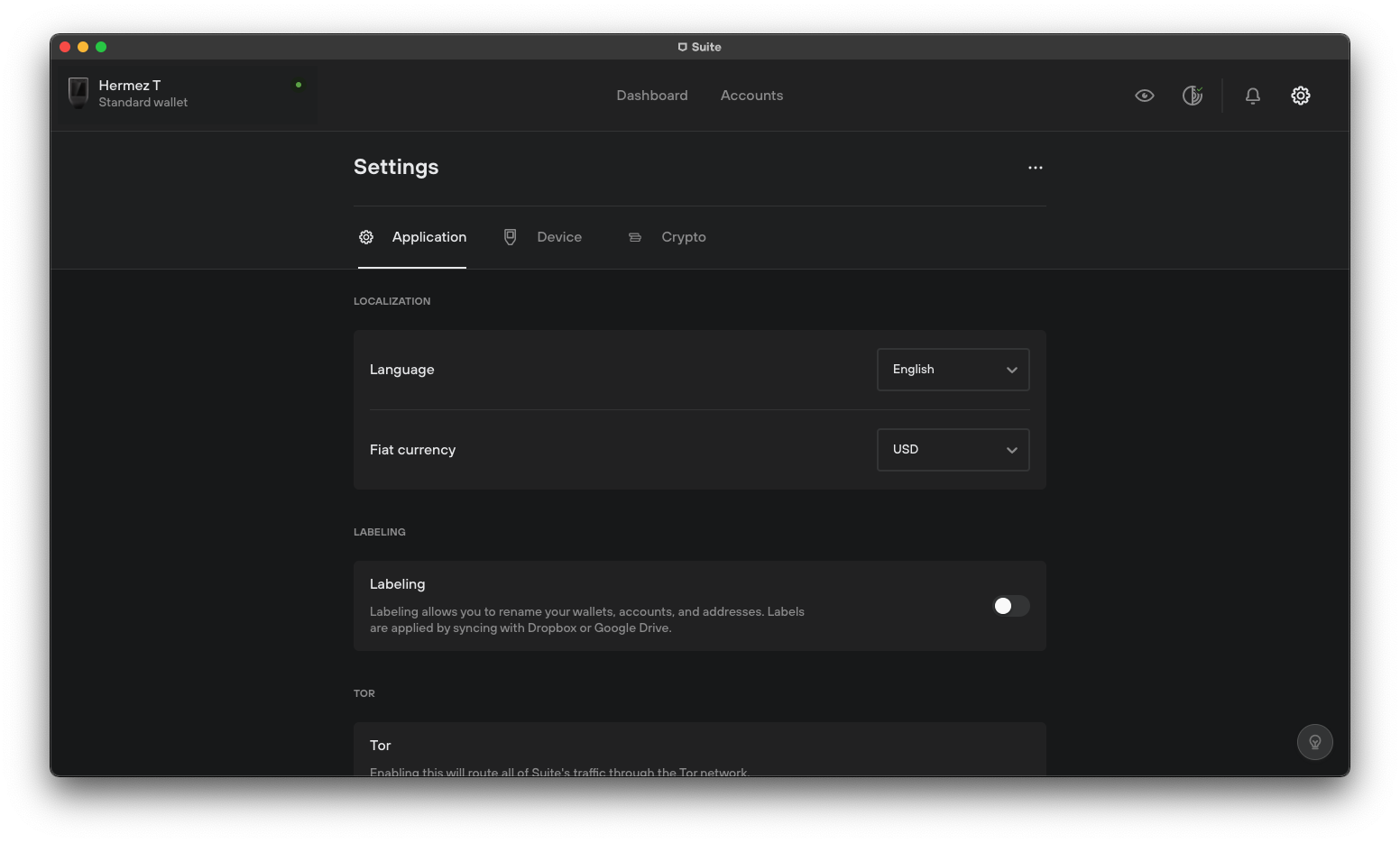1400x843 pixels.
Task: Enable the Labeling toggle
Action: pos(1010,606)
